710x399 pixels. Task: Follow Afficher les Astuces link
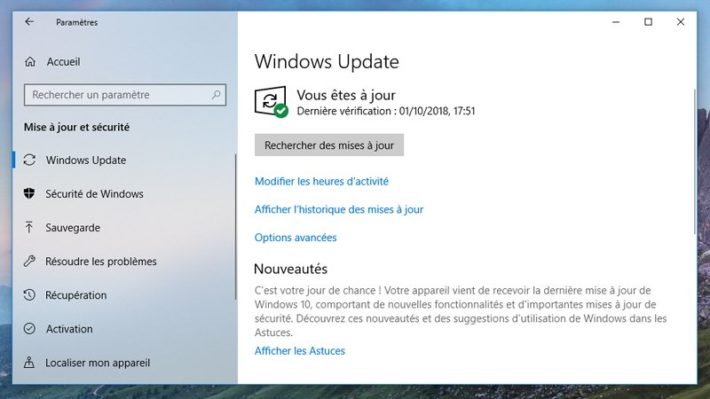[300, 351]
